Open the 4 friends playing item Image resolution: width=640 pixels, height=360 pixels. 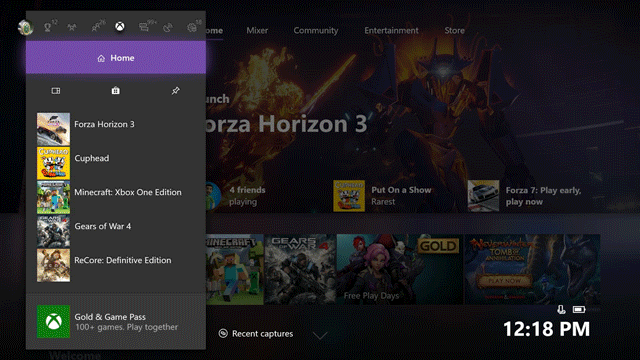236,196
